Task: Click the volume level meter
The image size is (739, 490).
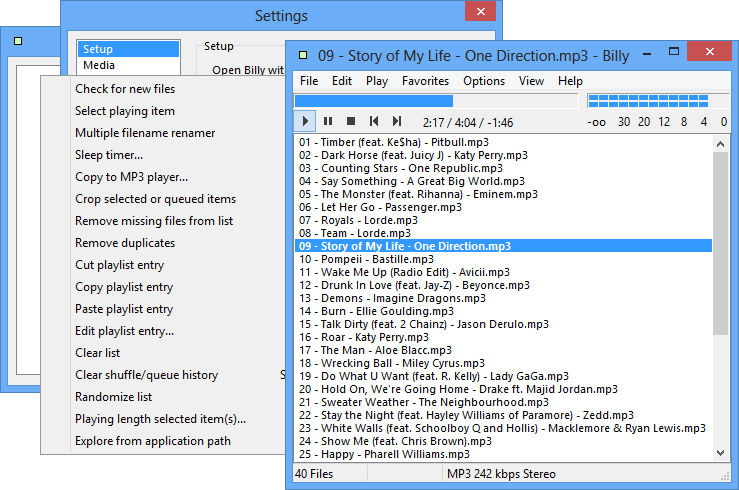Action: click(657, 101)
